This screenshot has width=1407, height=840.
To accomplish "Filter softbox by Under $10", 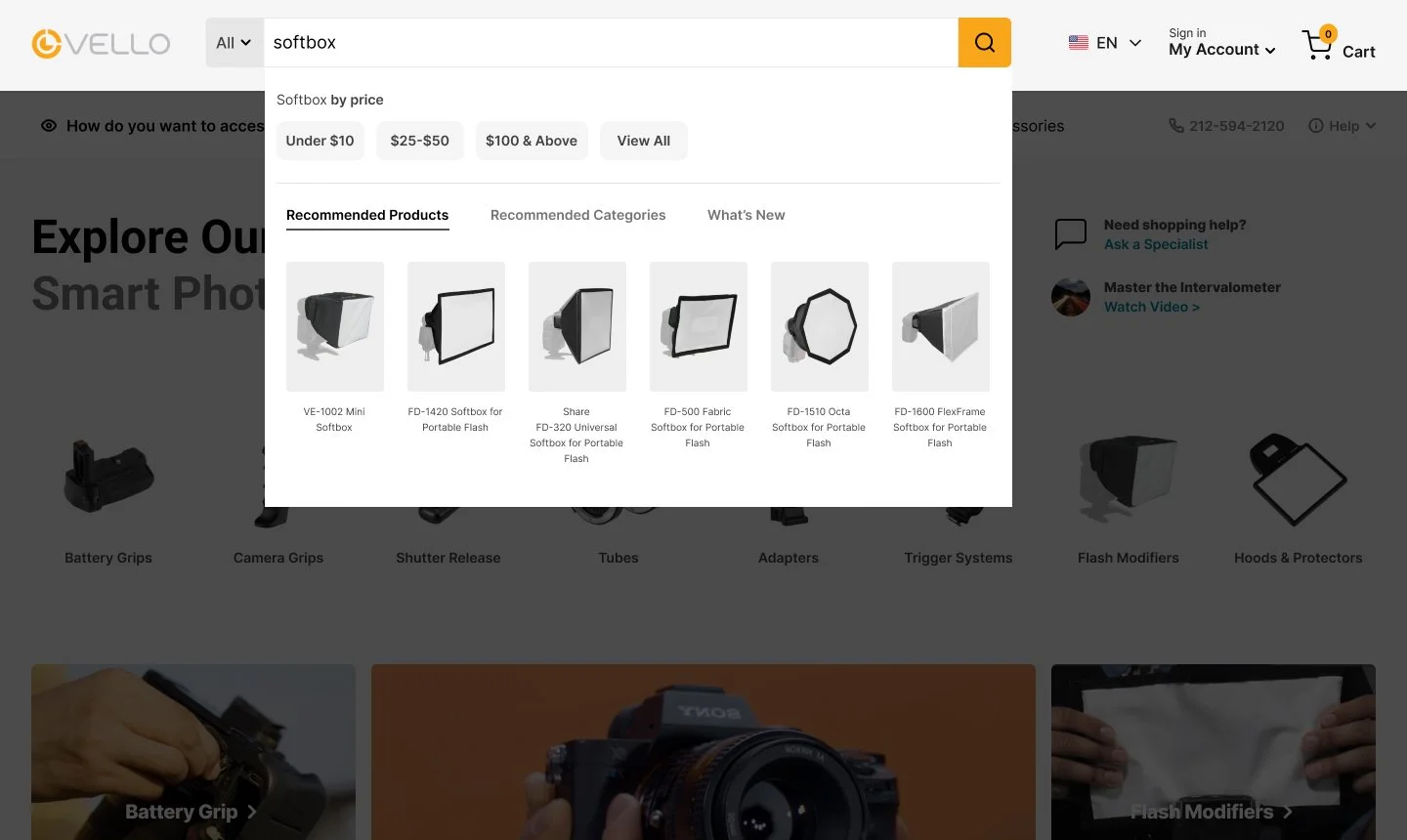I will pyautogui.click(x=320, y=141).
